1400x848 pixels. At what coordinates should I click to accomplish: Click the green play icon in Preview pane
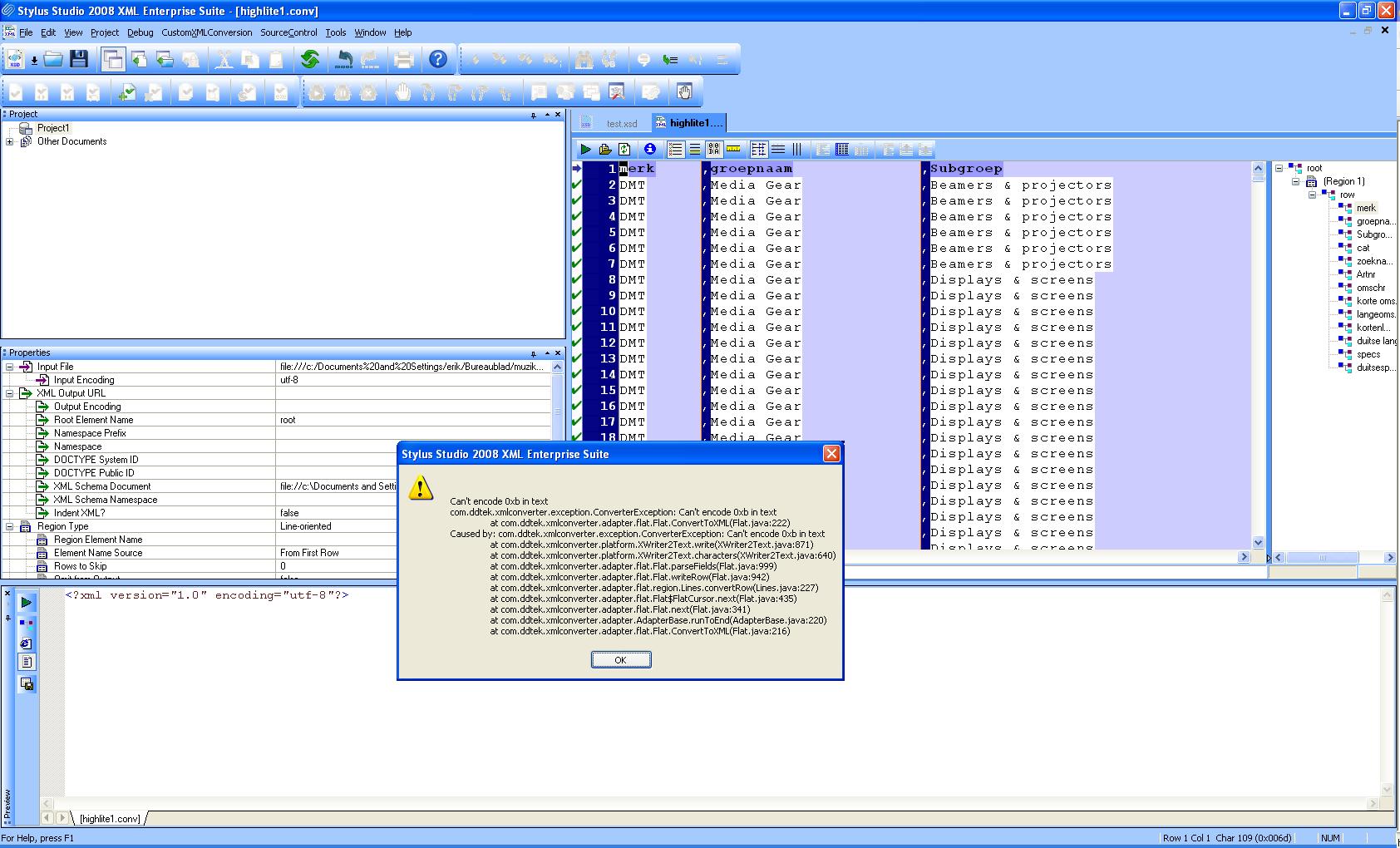[27, 603]
